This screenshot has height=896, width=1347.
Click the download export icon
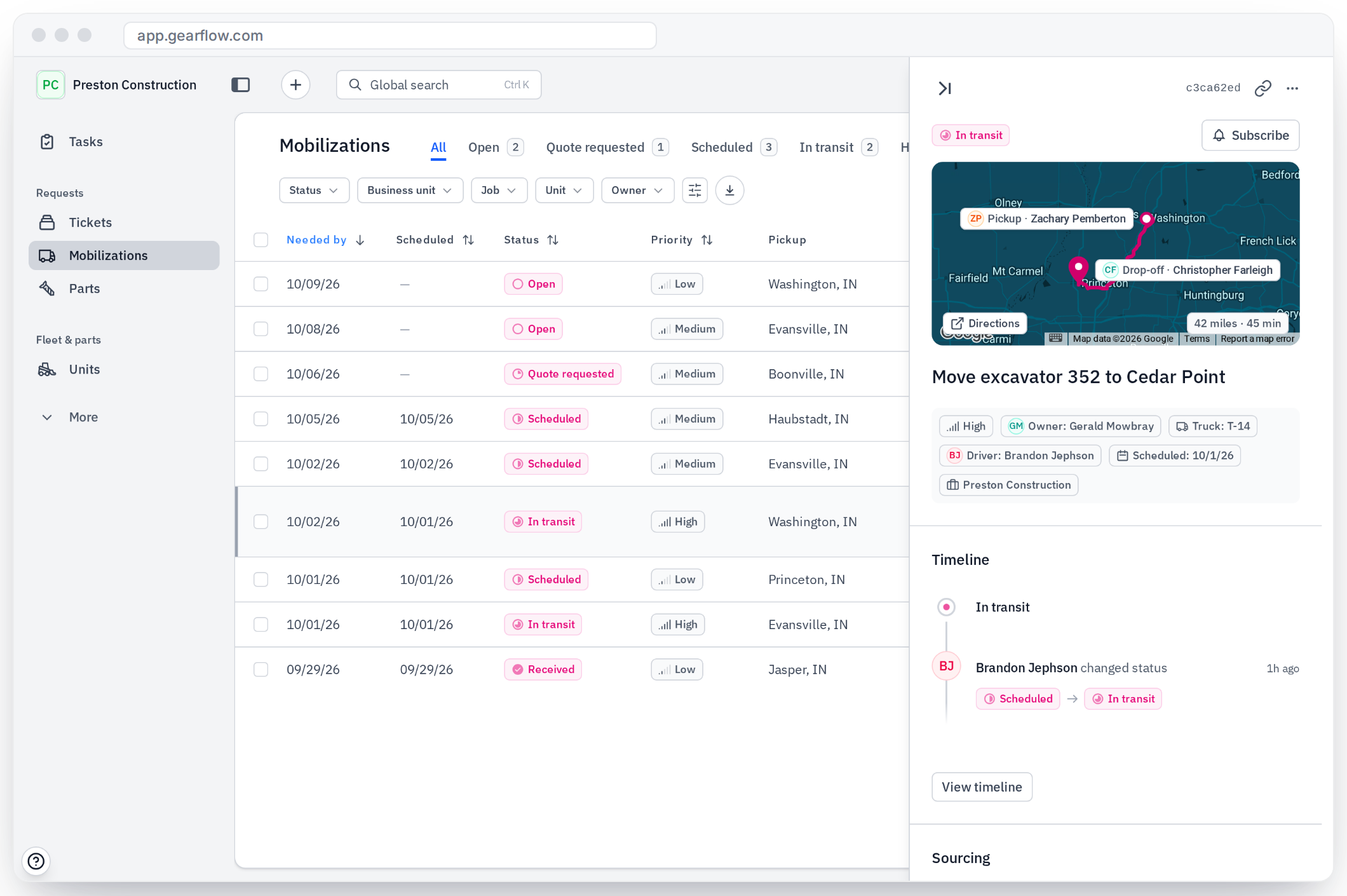[729, 190]
